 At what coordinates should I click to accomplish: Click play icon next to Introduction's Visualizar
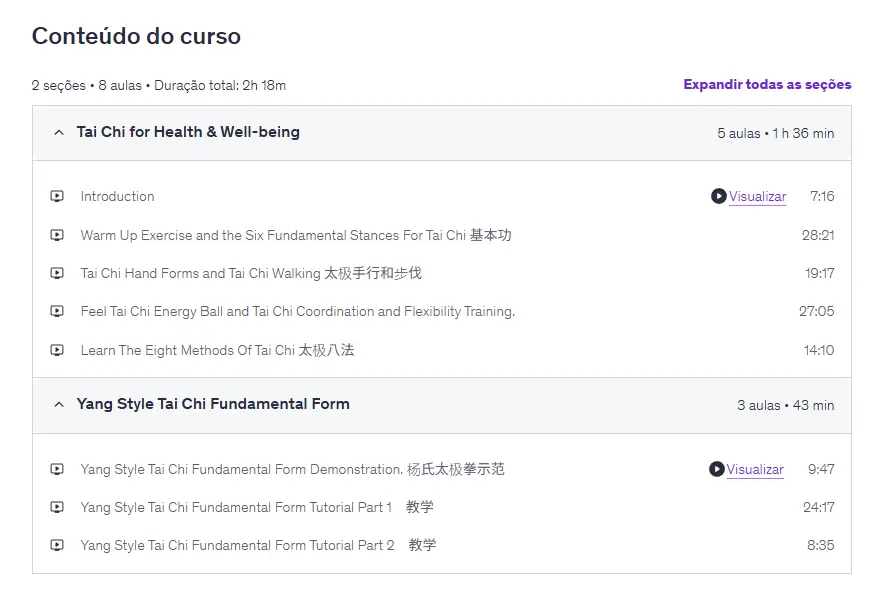coord(718,196)
